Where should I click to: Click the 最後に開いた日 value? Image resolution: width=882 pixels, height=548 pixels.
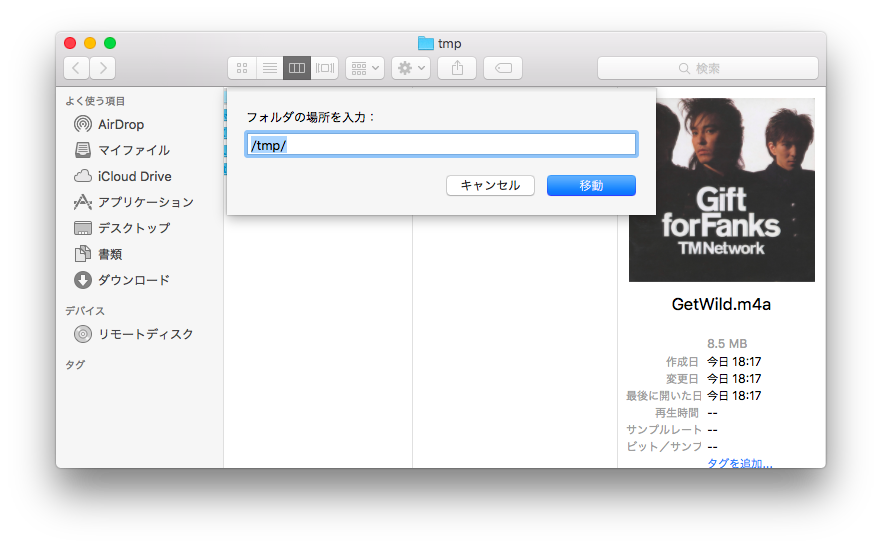[x=734, y=396]
